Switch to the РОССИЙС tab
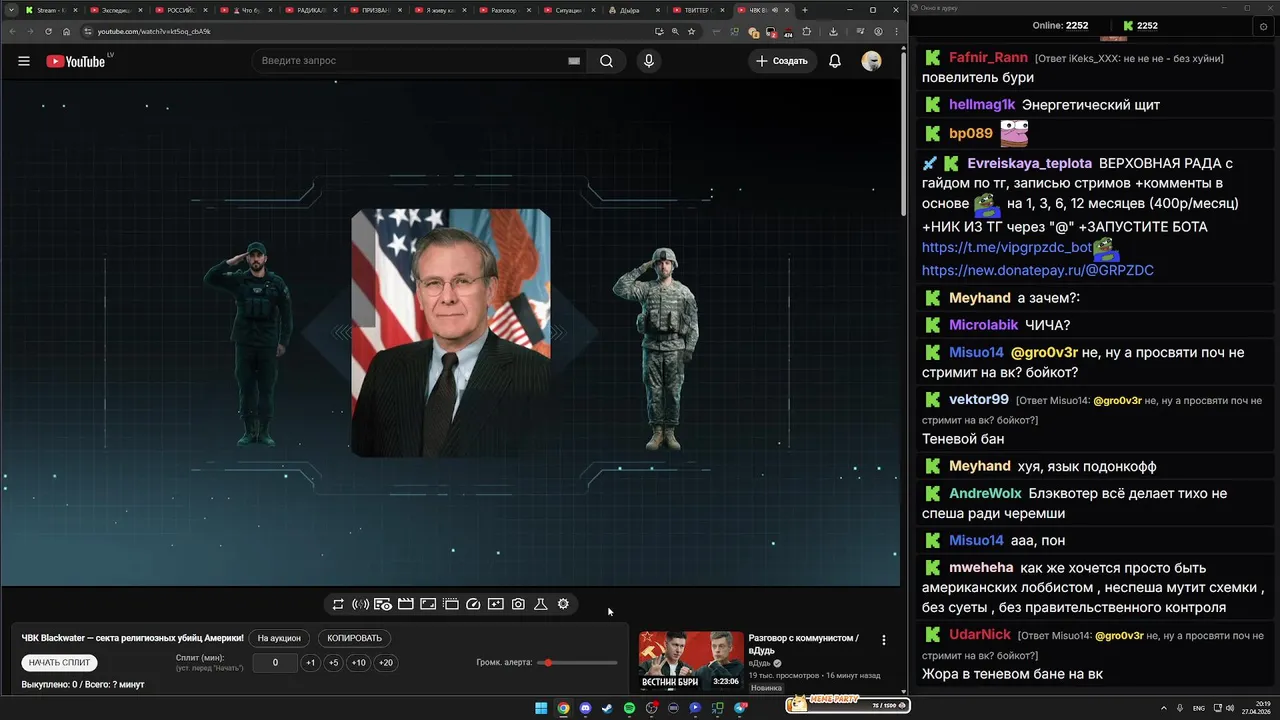This screenshot has width=1280, height=720. pyautogui.click(x=180, y=10)
